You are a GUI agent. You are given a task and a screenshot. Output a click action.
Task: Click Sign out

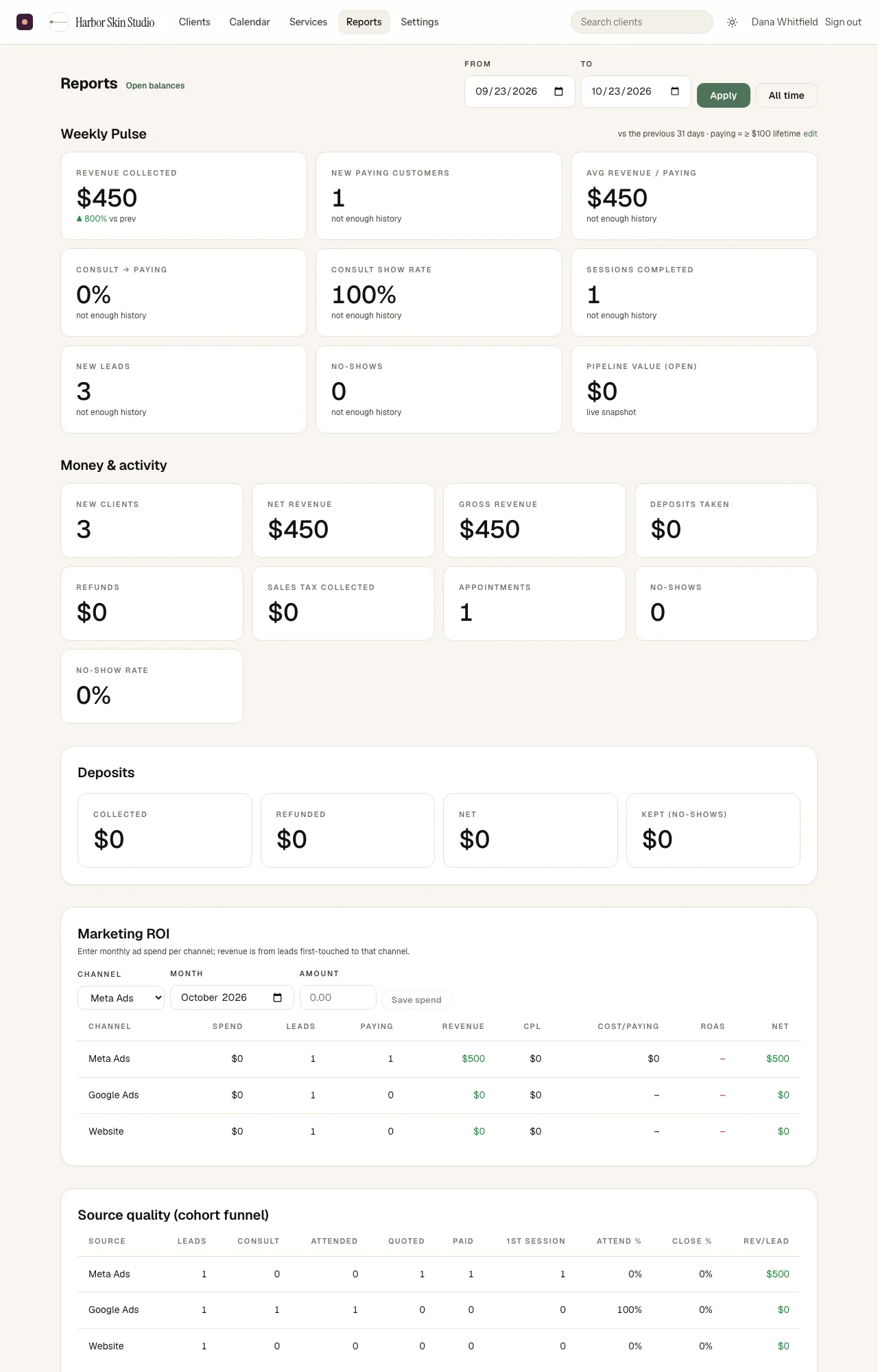coord(843,22)
